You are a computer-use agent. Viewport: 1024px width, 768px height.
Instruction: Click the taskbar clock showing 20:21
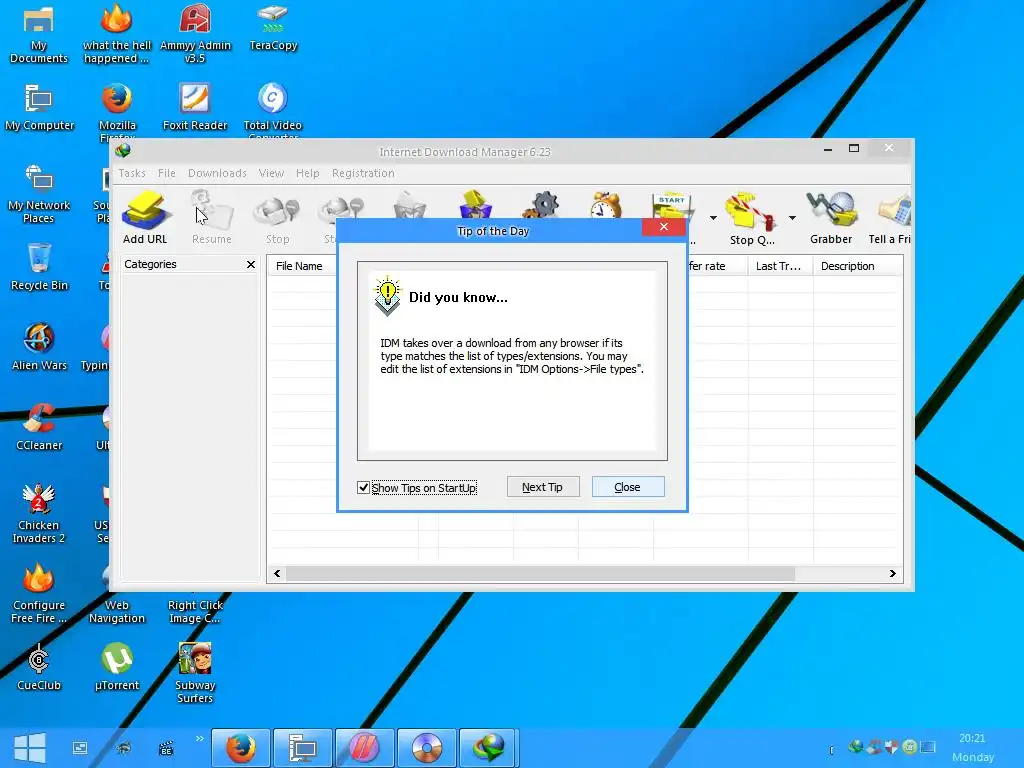[x=972, y=748]
